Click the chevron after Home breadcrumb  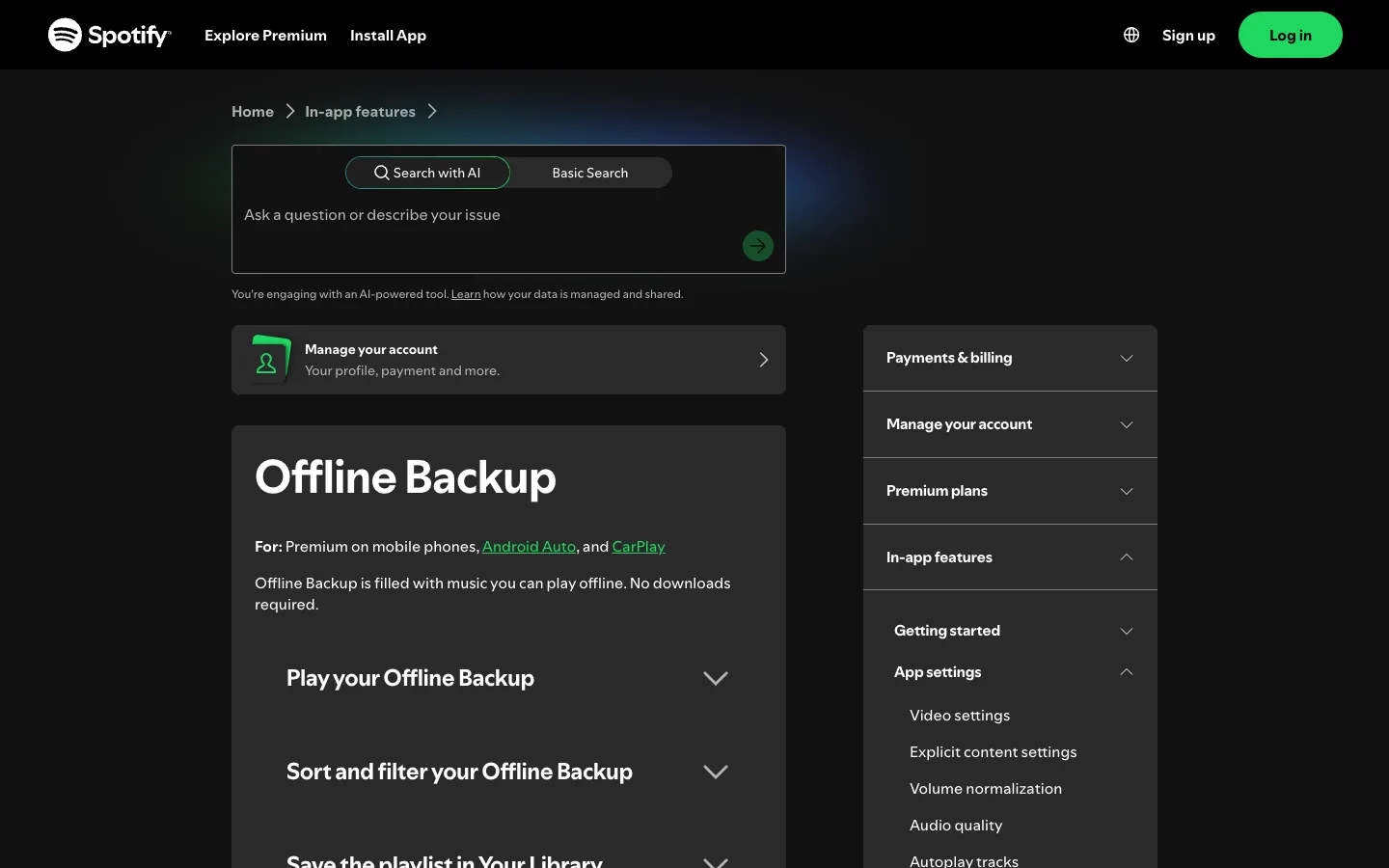pos(289,111)
